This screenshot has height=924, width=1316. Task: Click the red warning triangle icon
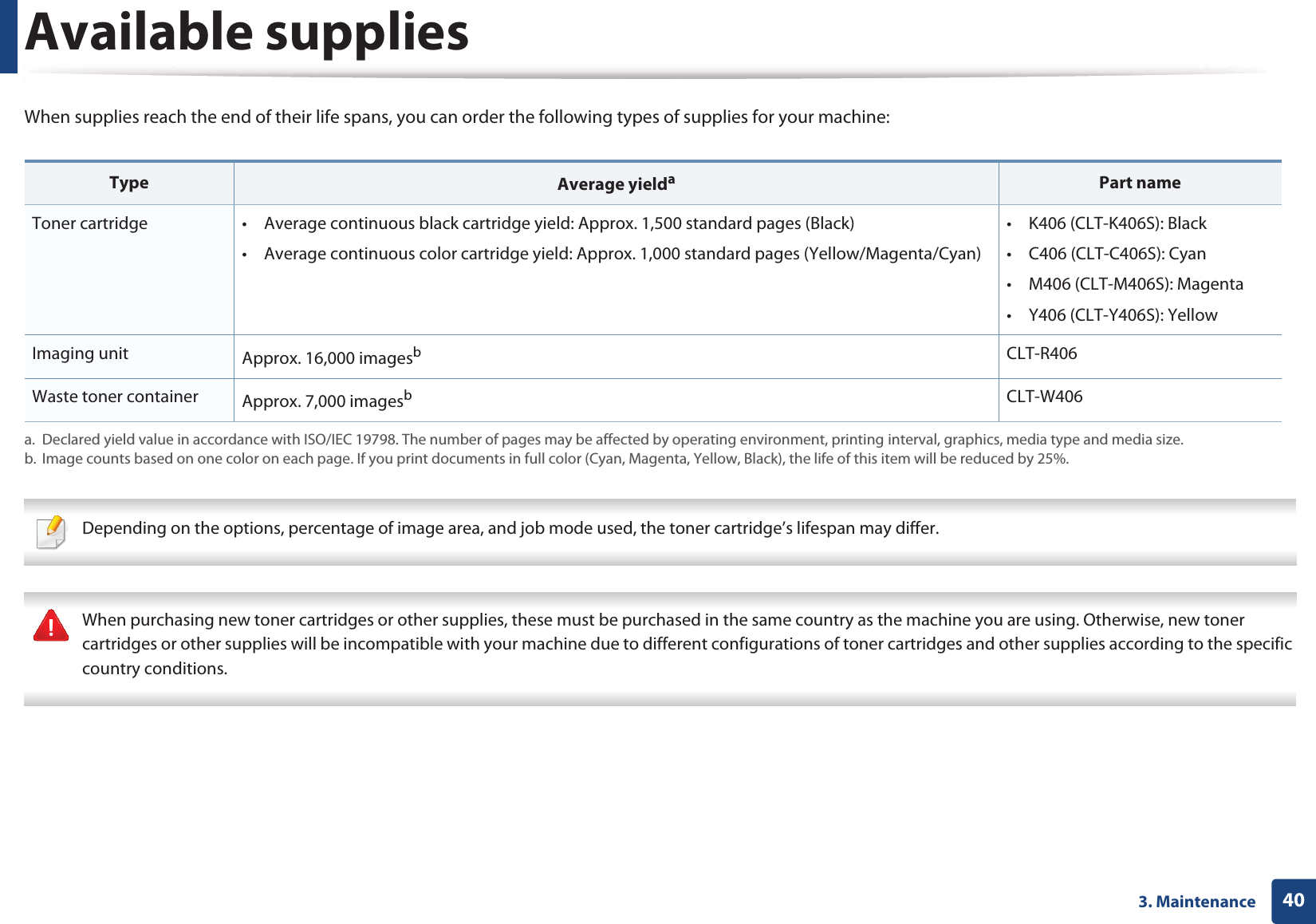pyautogui.click(x=51, y=626)
